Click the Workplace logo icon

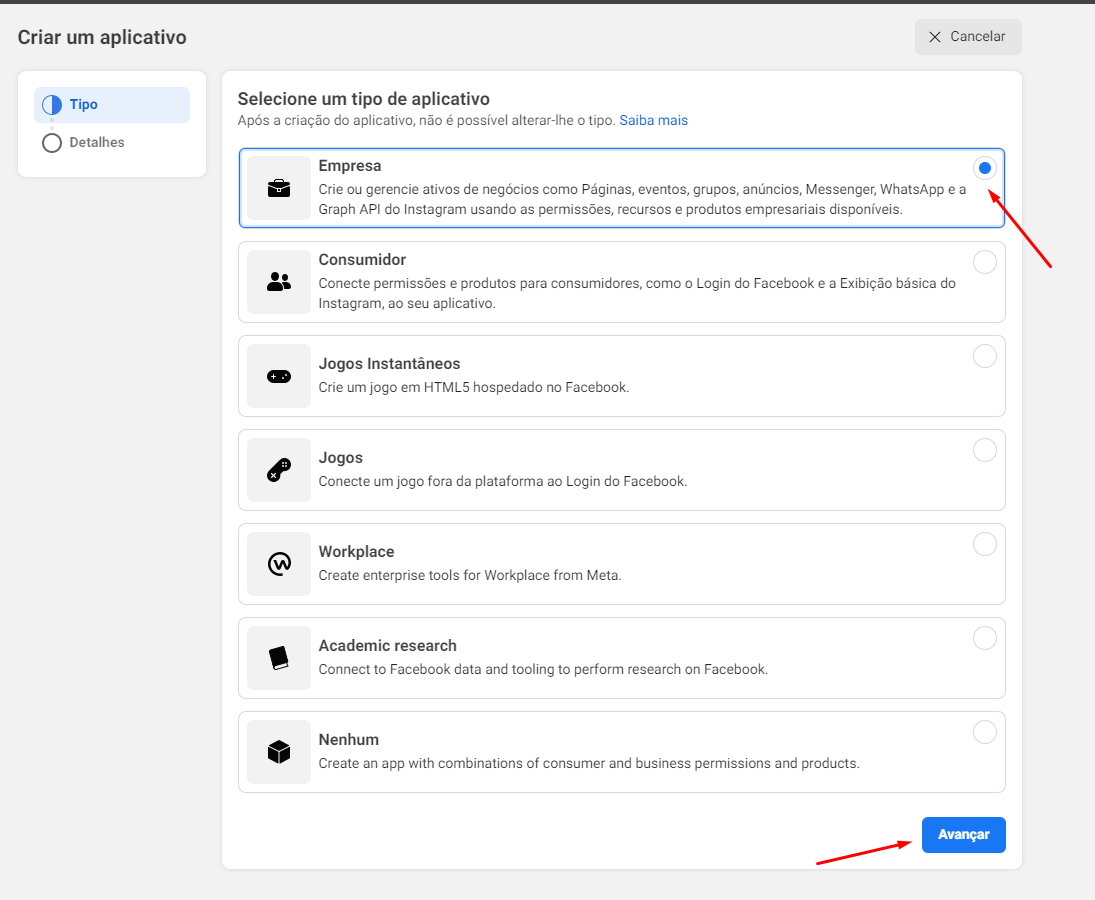279,563
